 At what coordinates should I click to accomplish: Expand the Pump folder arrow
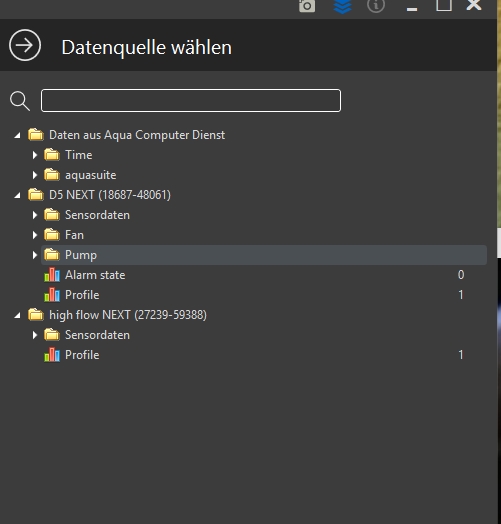pyautogui.click(x=34, y=255)
